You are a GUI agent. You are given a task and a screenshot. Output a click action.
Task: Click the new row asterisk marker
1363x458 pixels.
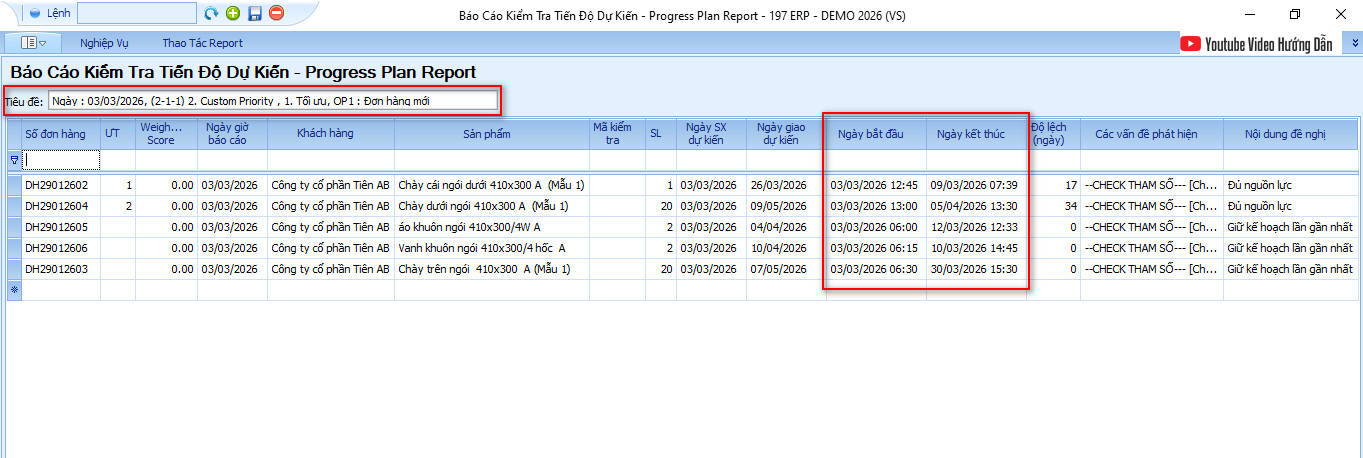(14, 289)
